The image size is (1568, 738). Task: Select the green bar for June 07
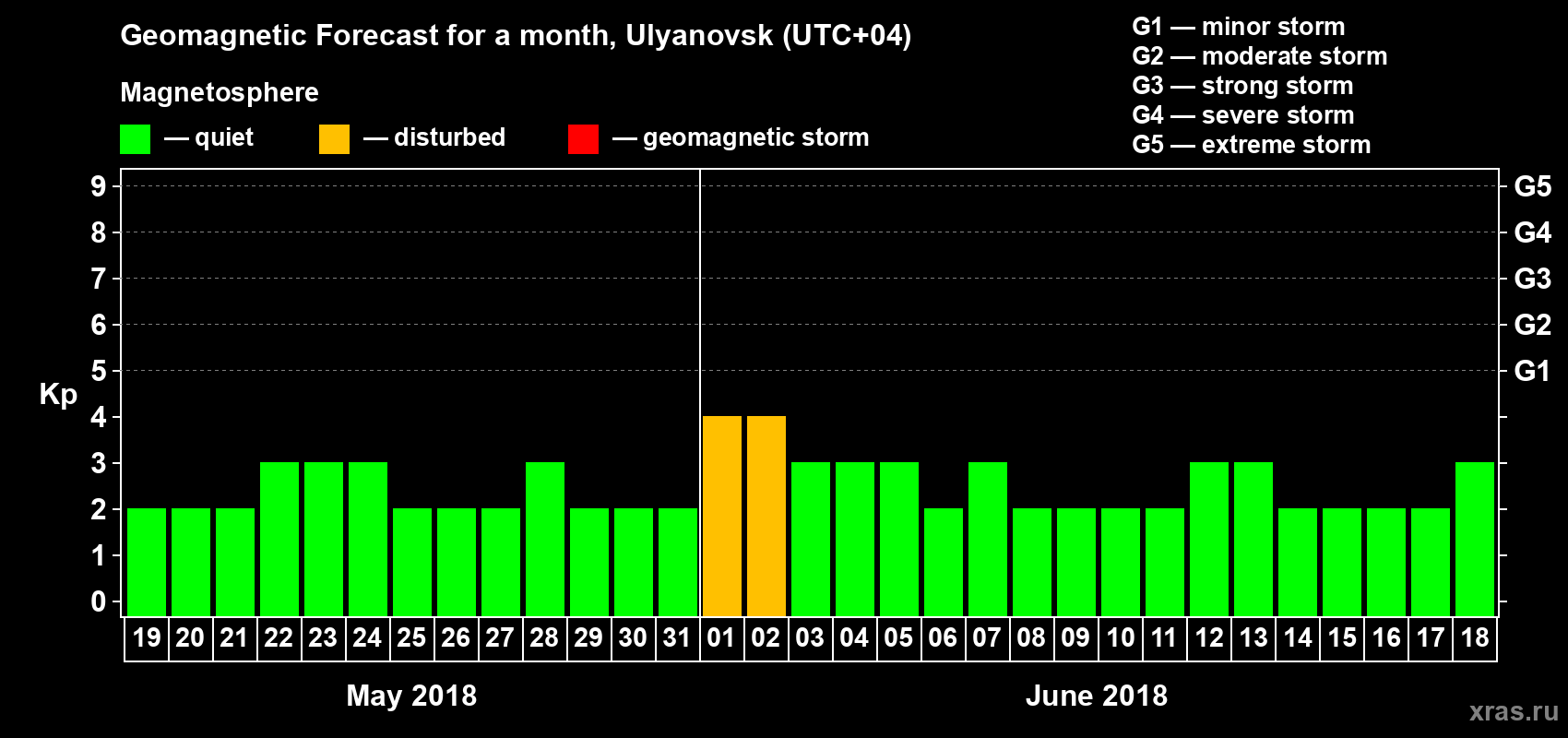coord(988,539)
